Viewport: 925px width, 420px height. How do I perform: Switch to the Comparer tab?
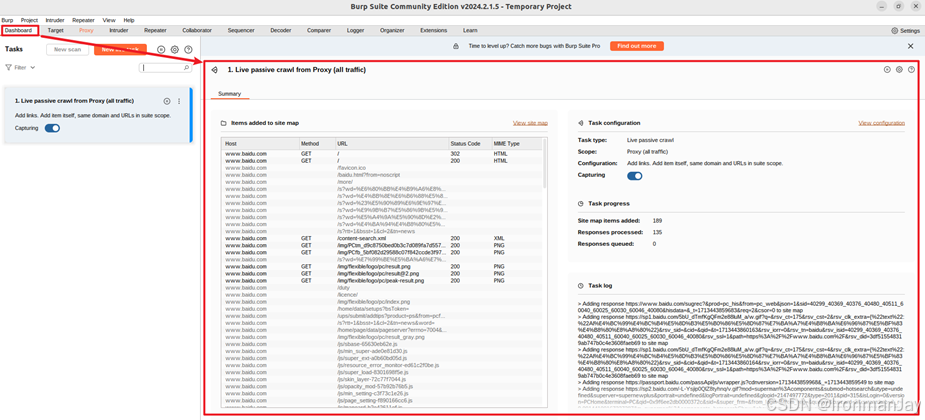[x=319, y=30]
